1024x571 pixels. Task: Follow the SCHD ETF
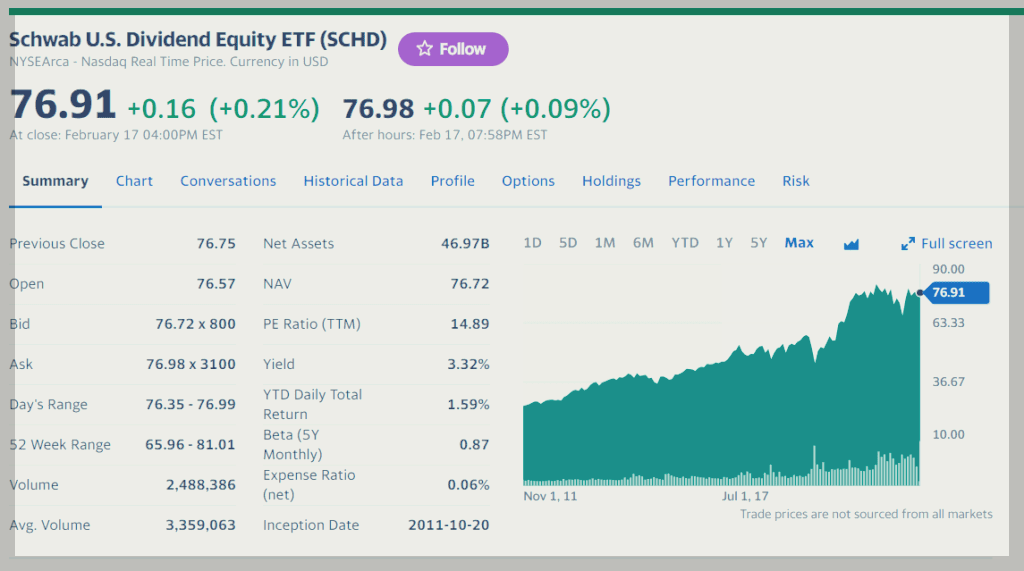click(x=453, y=49)
